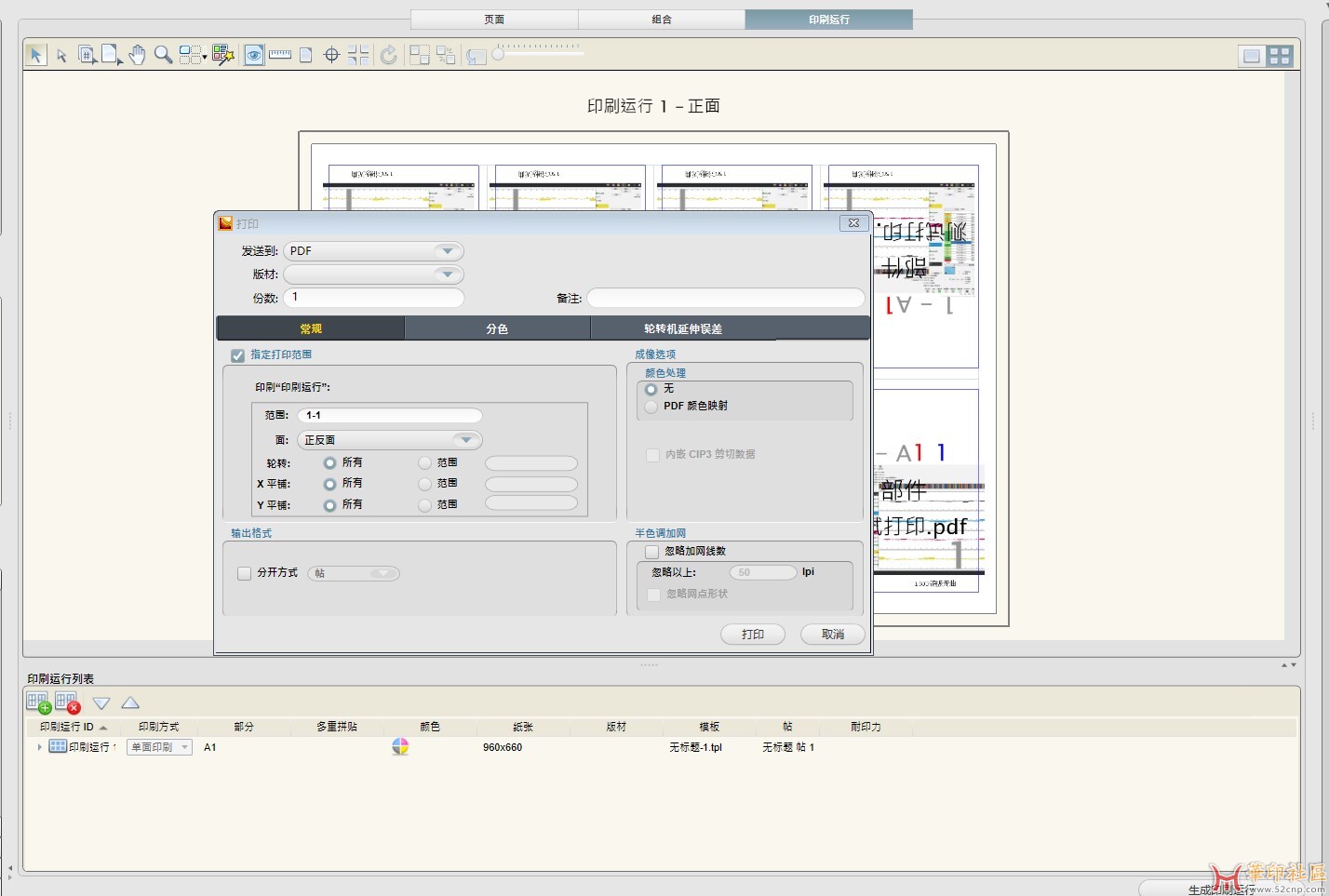The height and width of the screenshot is (896, 1329).
Task: Click the collapse-squares arrows icon
Action: click(446, 55)
